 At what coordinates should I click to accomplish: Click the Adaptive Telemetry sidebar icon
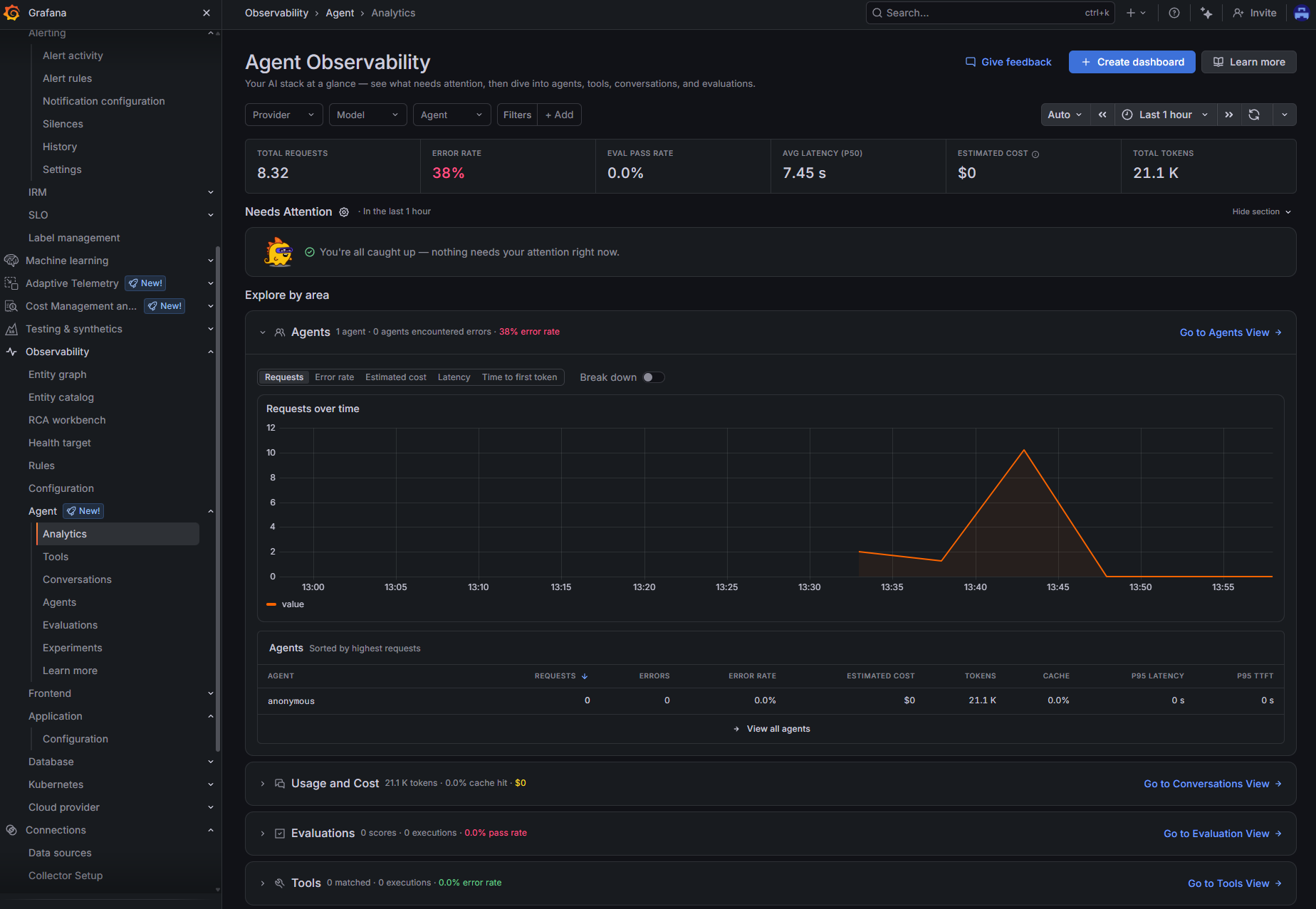click(11, 283)
